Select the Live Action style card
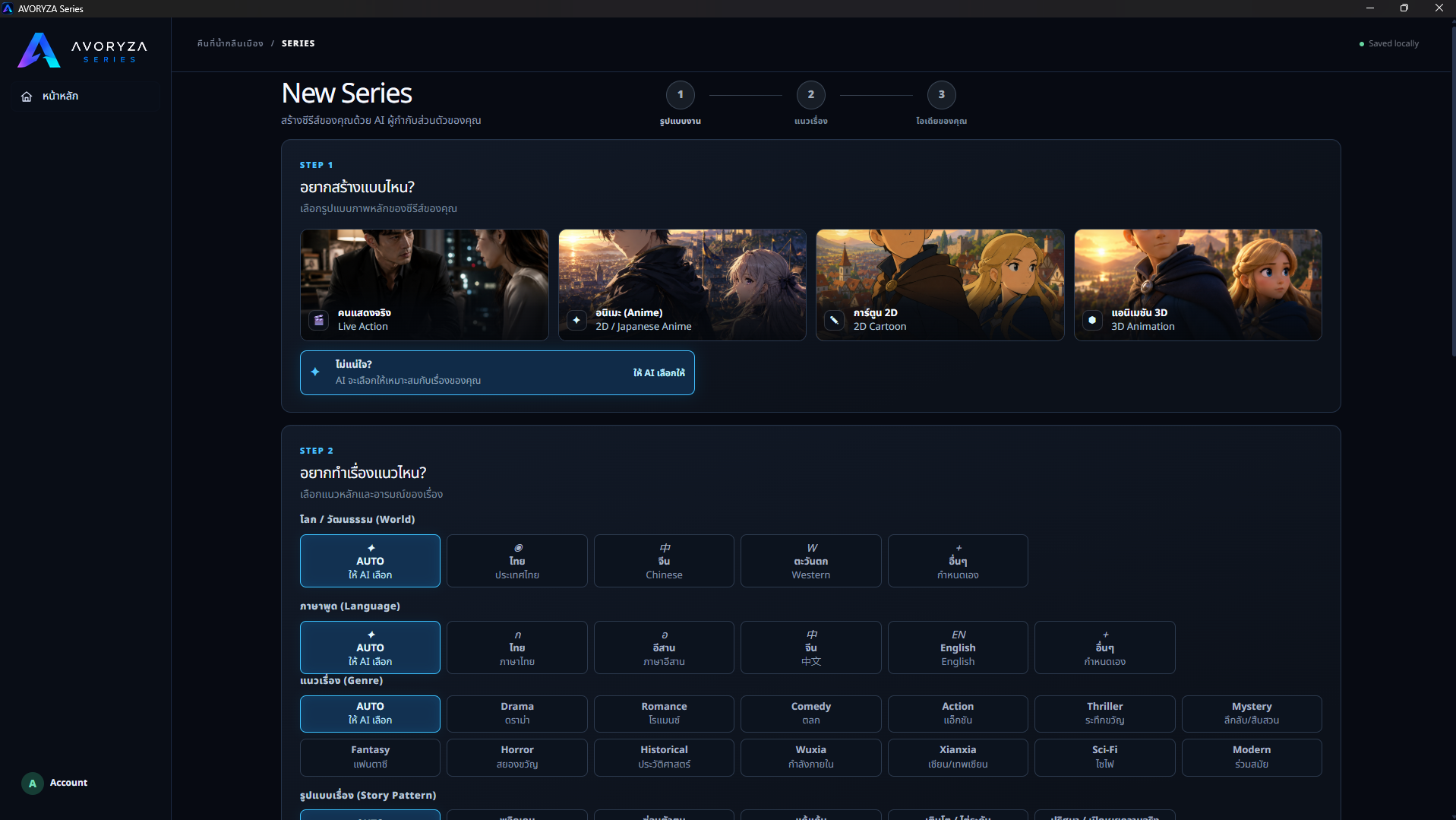1456x820 pixels. pos(425,285)
